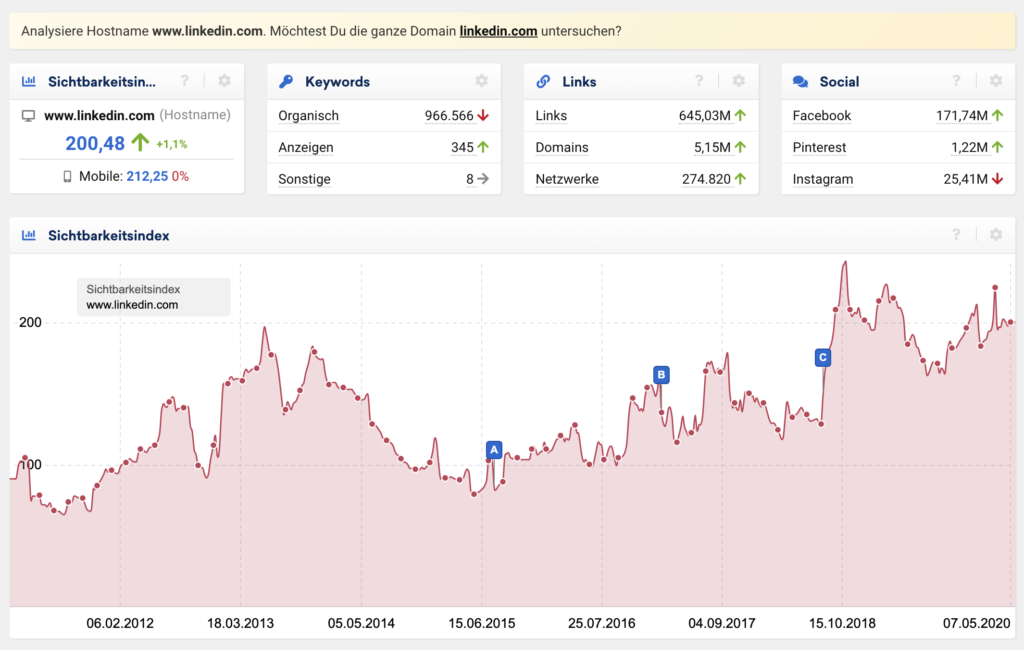Viewport: 1024px width, 650px height.
Task: Open settings gear of Sichtbarkeitsindex chart panel
Action: click(x=996, y=235)
